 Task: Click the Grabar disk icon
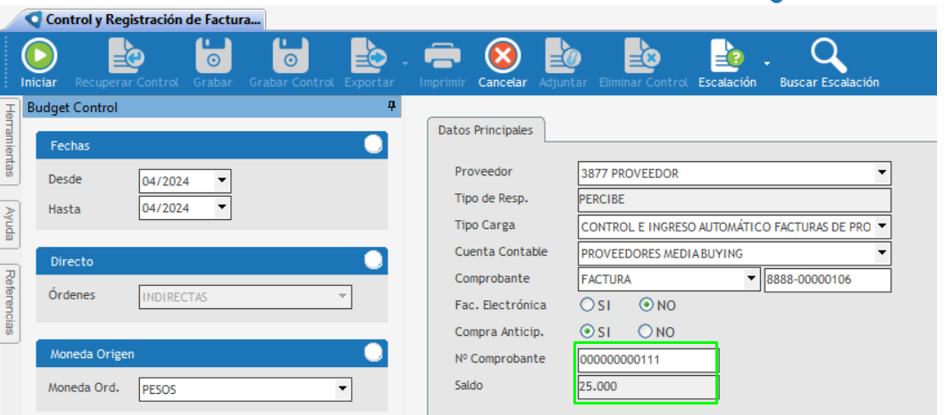(213, 56)
